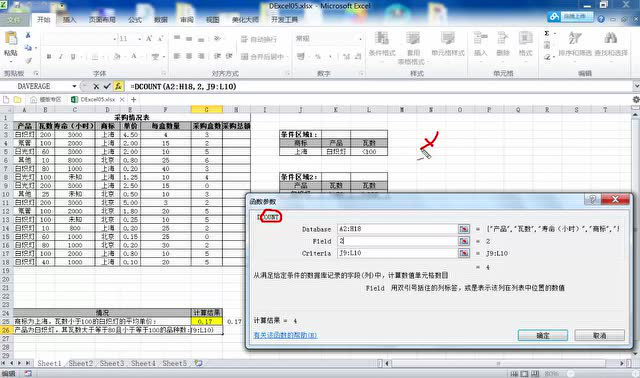Click the Database range selector icon
The height and width of the screenshot is (378, 640).
point(464,229)
